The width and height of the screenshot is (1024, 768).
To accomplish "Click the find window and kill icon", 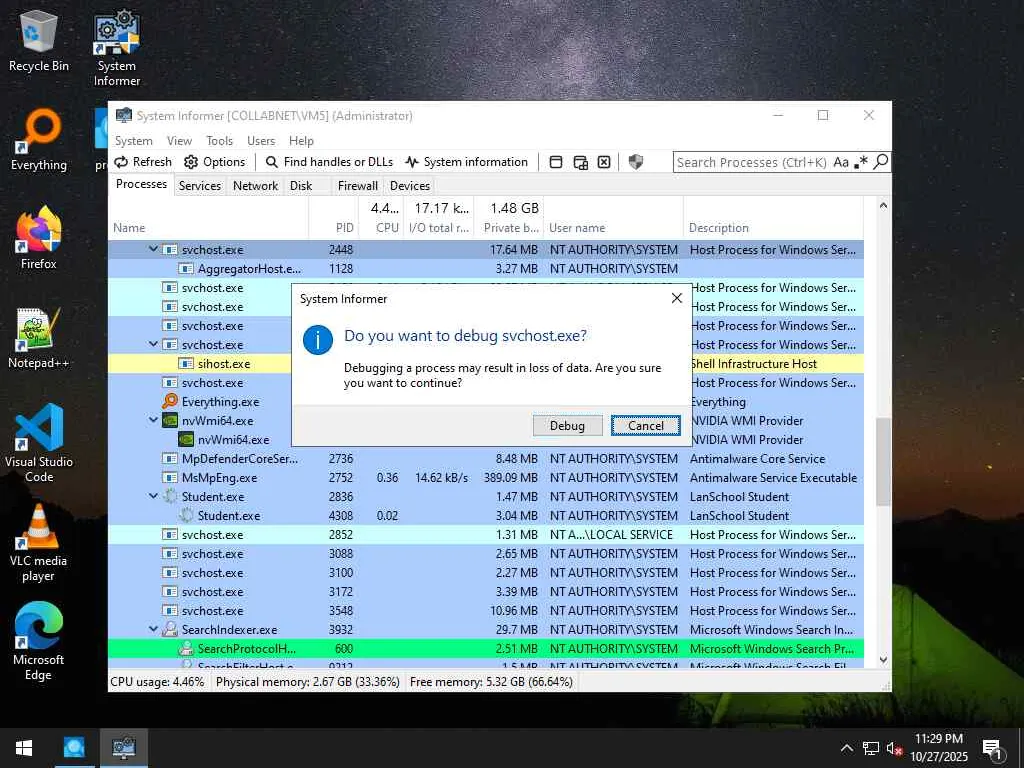I will (x=604, y=162).
